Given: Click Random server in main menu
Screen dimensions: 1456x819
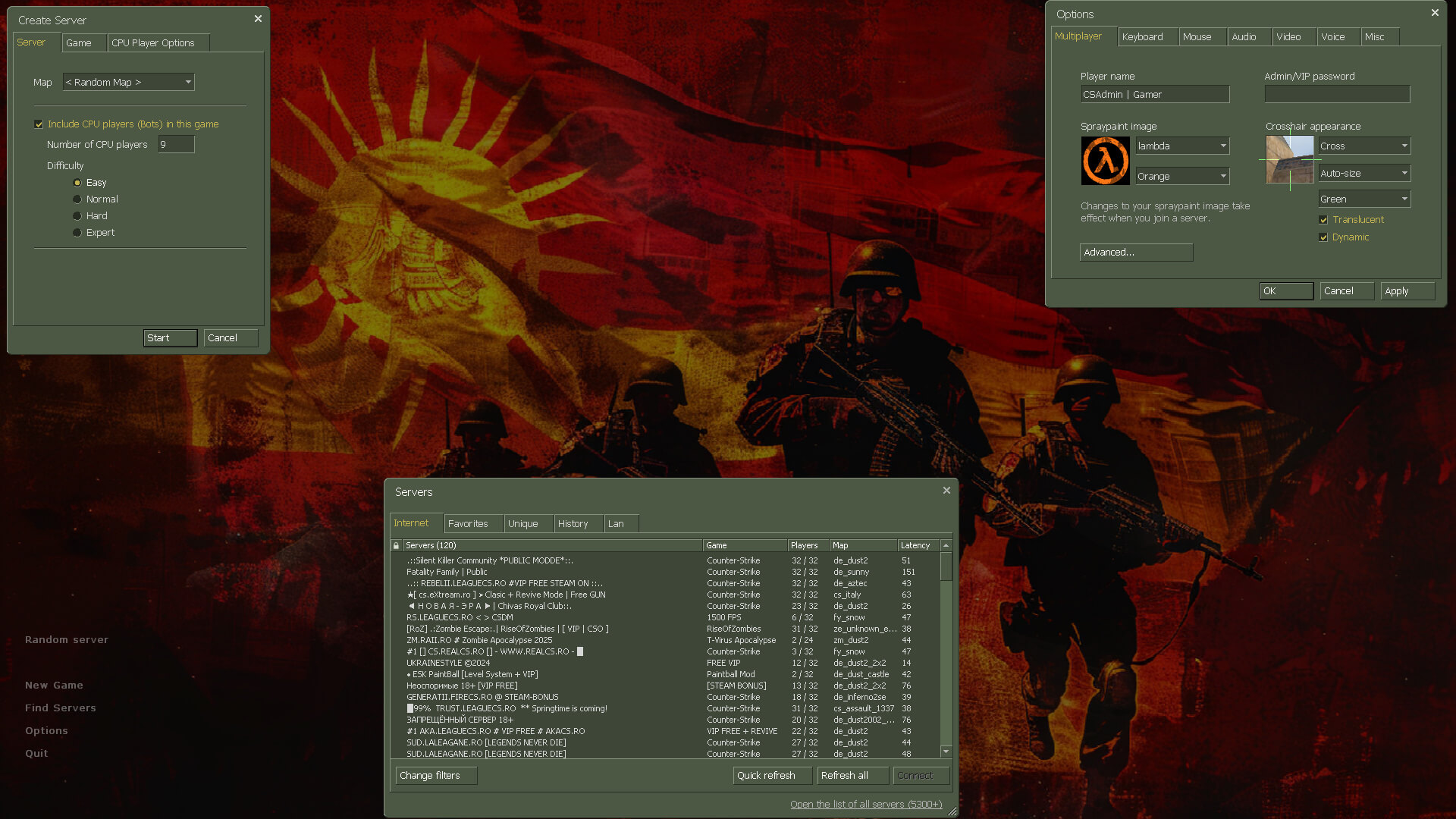Looking at the screenshot, I should click(67, 640).
